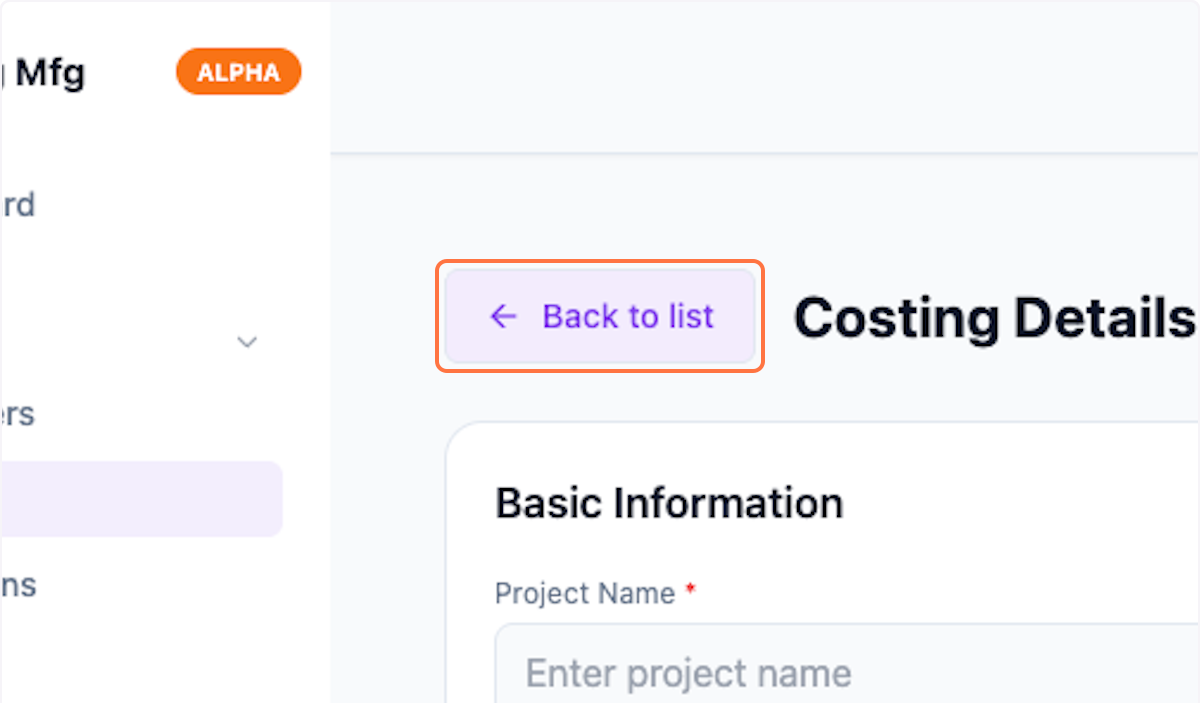Select the highlighted active sidebar item
Viewport: 1200px width, 703px height.
(140, 499)
